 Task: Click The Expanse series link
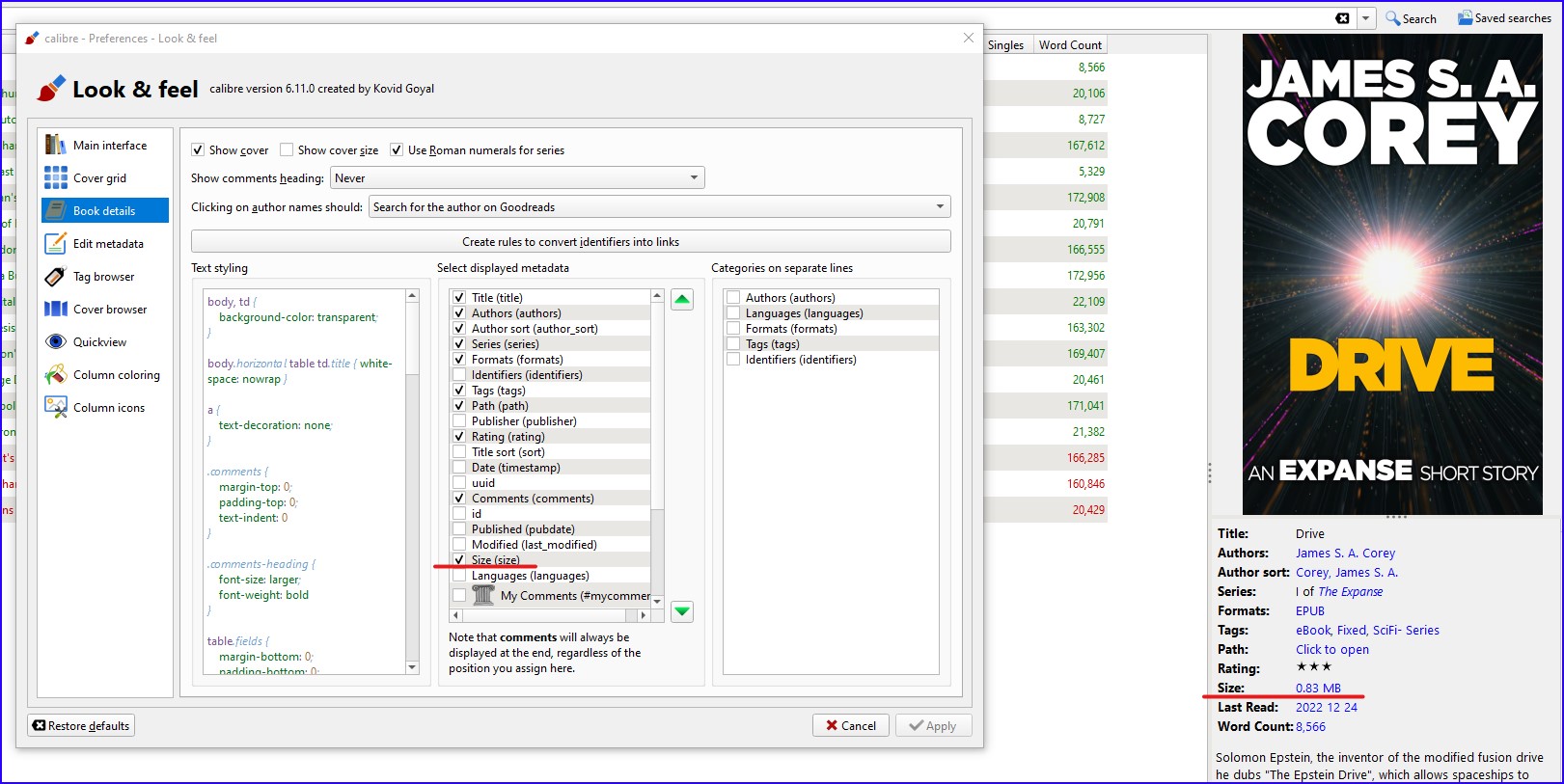coord(1350,592)
